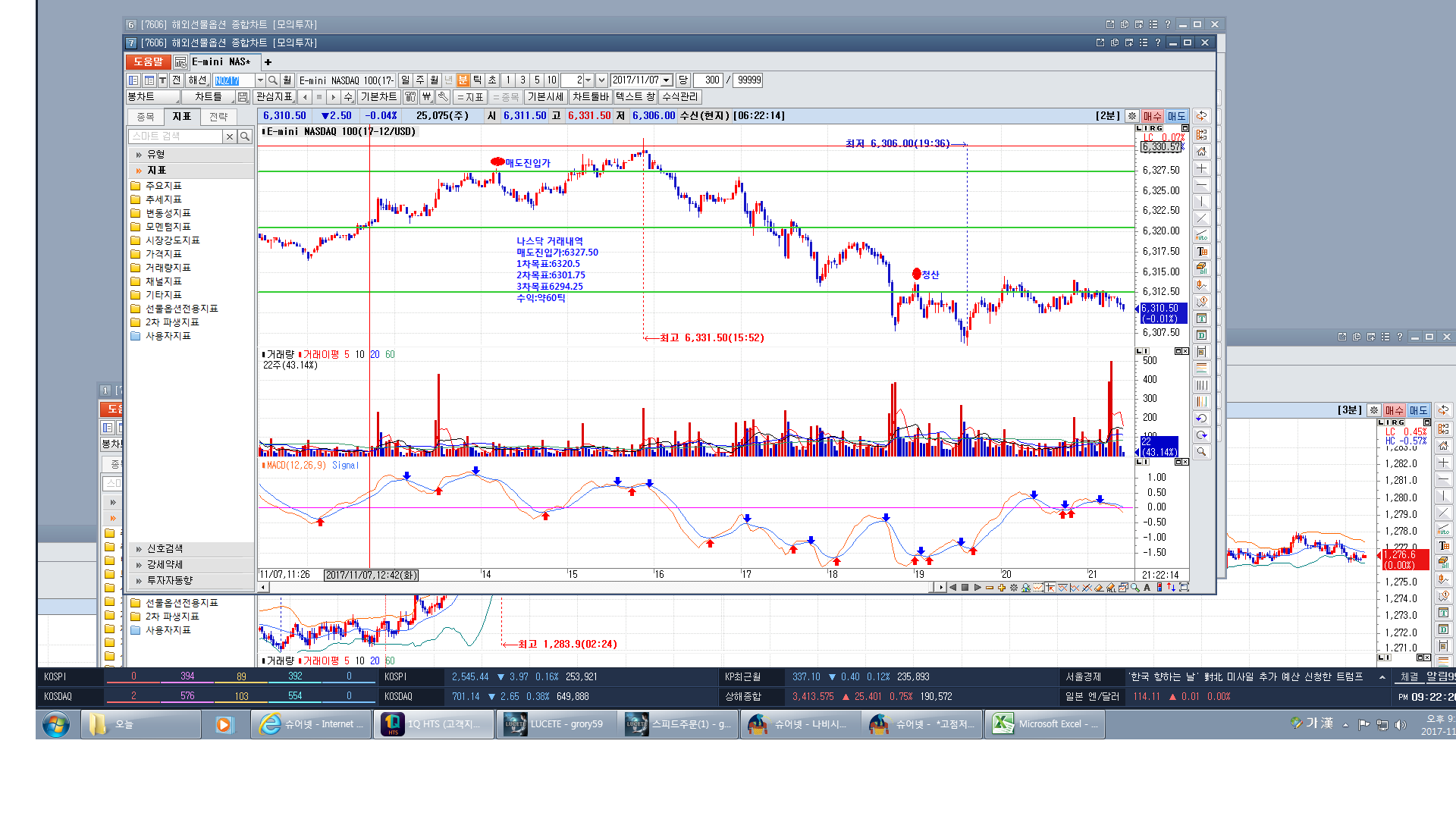Select the crosshair line drawing tool

click(x=1201, y=168)
